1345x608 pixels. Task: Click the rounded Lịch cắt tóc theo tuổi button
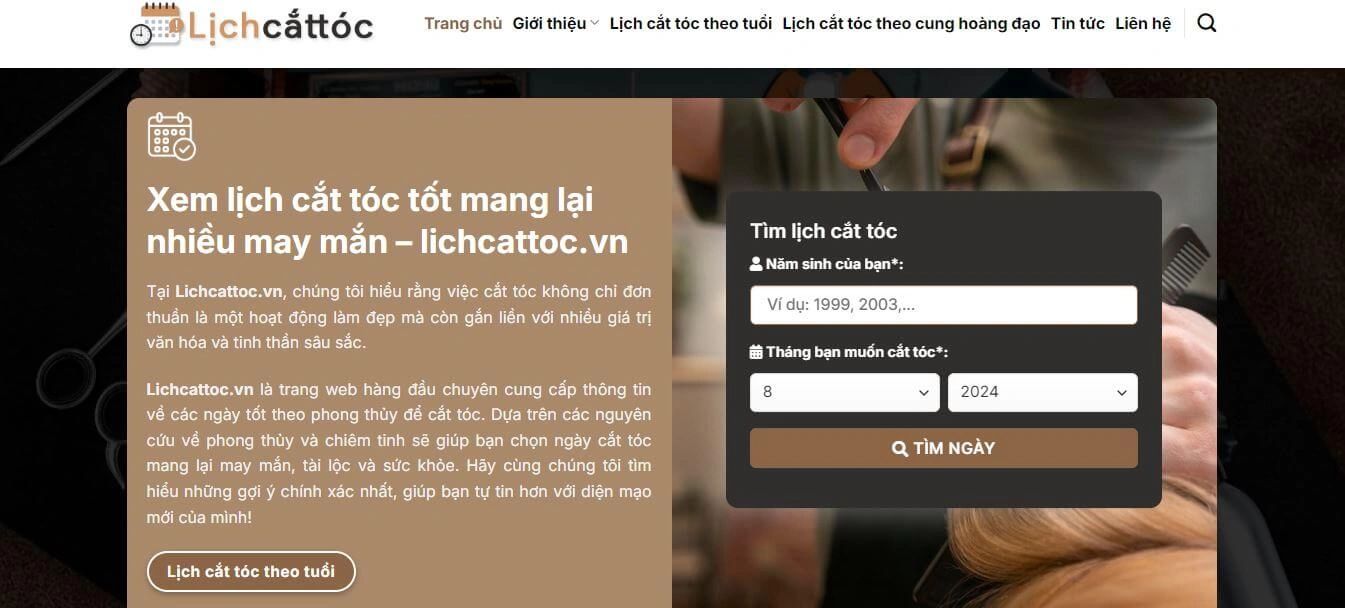point(251,572)
